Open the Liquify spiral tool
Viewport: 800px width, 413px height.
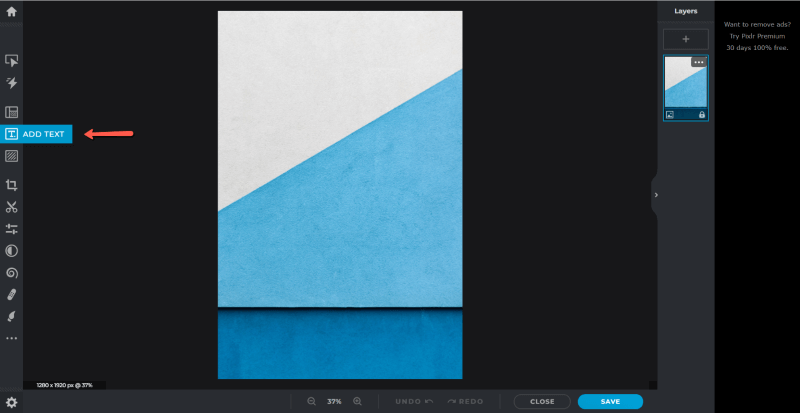[11, 273]
